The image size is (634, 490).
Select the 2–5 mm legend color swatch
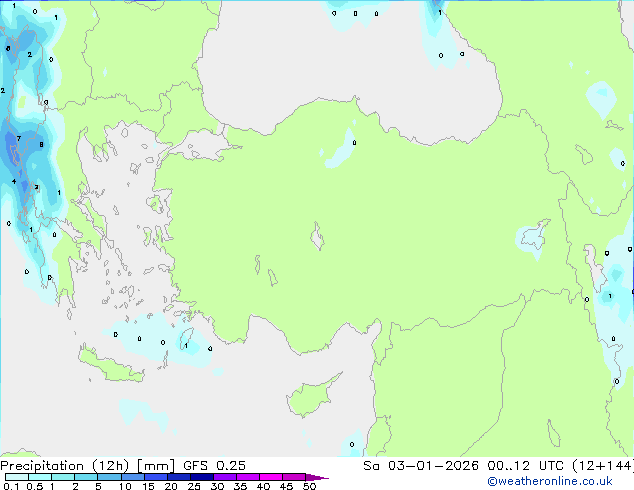tap(86, 477)
